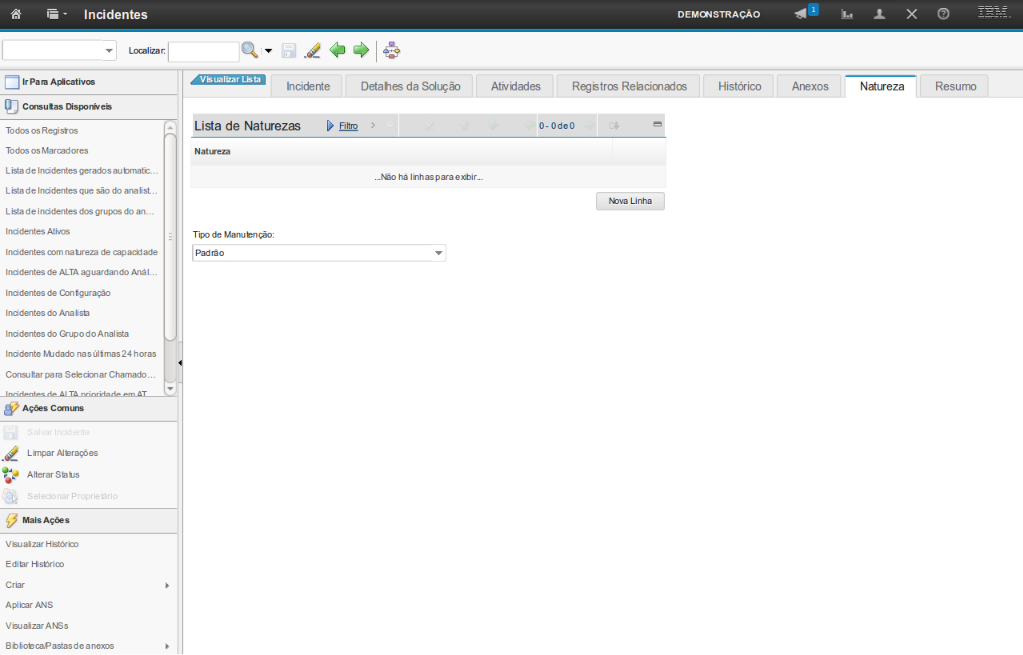Click the Filtro link
Screen dimensions: 1023x655
coord(348,126)
